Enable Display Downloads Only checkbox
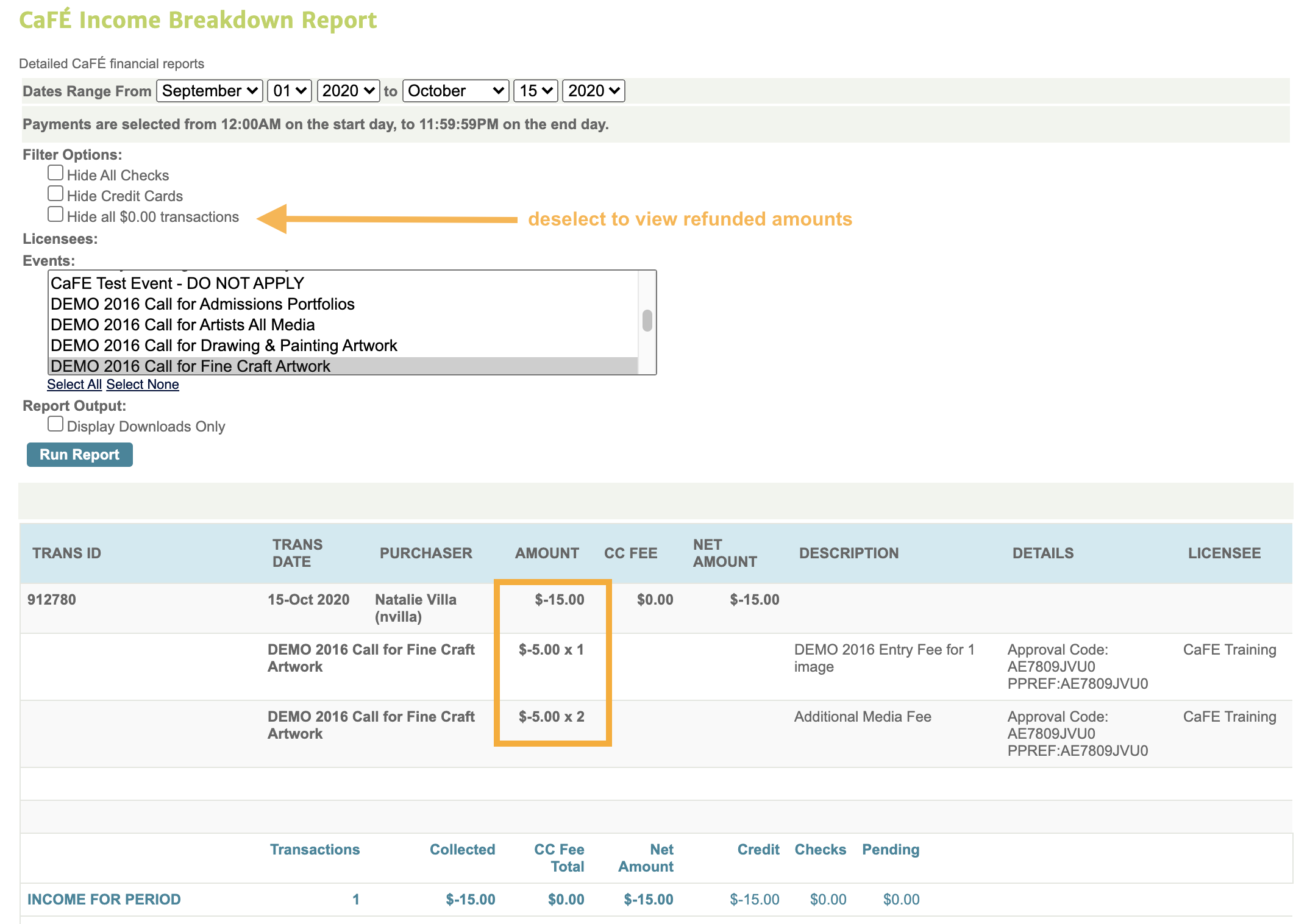This screenshot has height=924, width=1307. pos(55,424)
